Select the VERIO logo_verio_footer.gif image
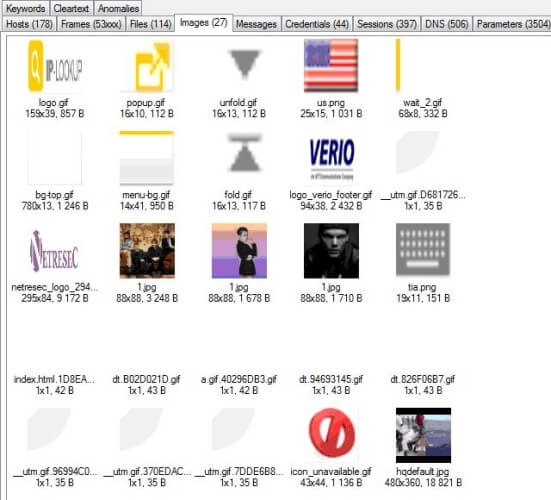Image resolution: width=551 pixels, height=500 pixels. coord(332,158)
